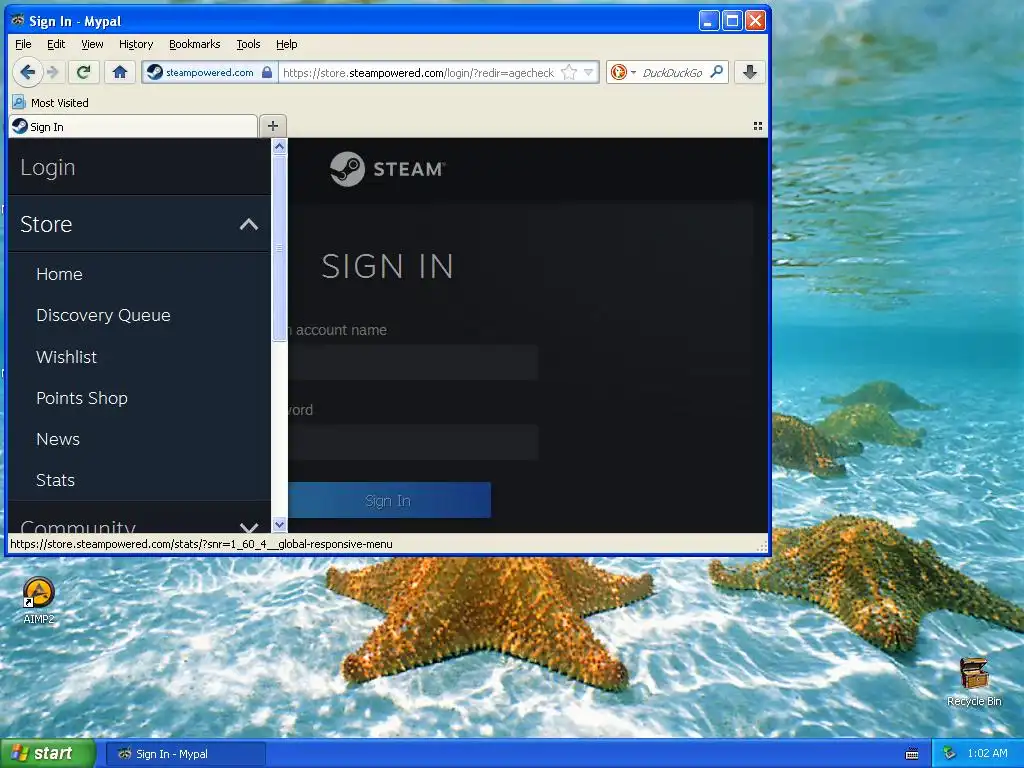1024x768 pixels.
Task: Click the scrollbar down arrow in the side menu
Action: click(280, 524)
